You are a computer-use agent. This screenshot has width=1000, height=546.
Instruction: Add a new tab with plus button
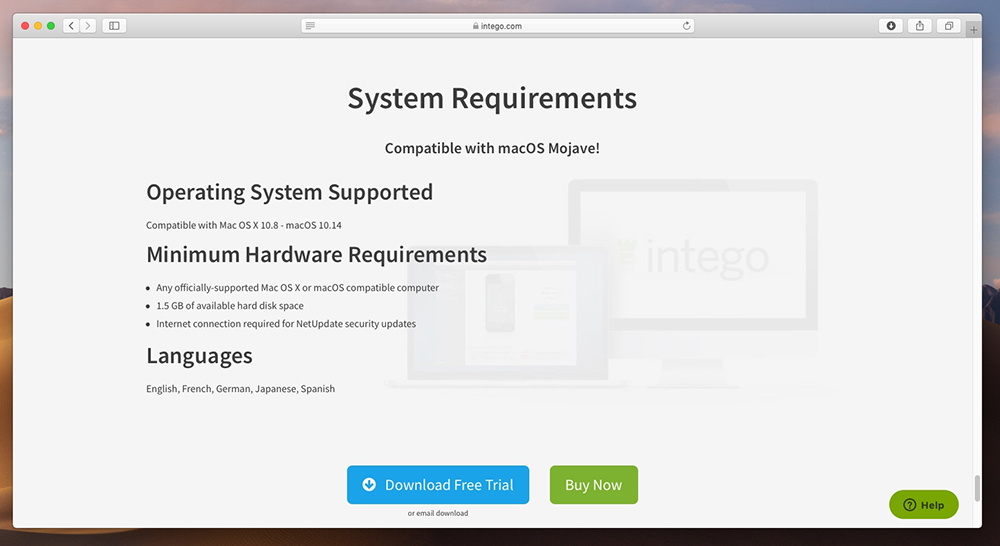(974, 29)
